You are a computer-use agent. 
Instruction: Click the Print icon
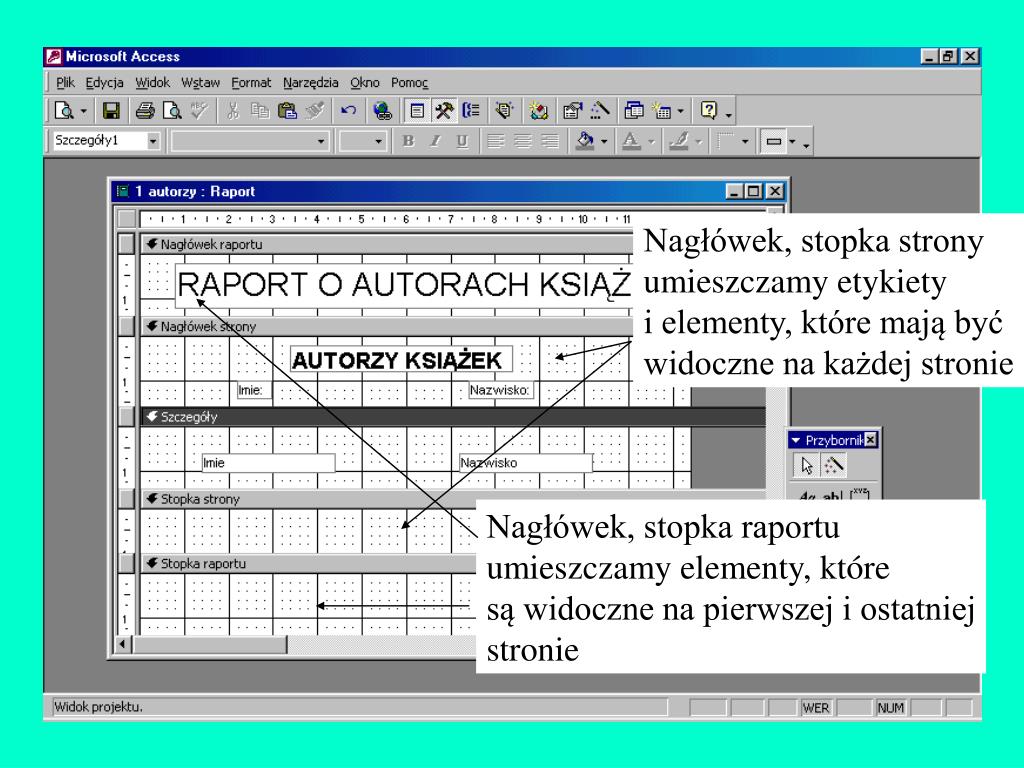pyautogui.click(x=145, y=111)
